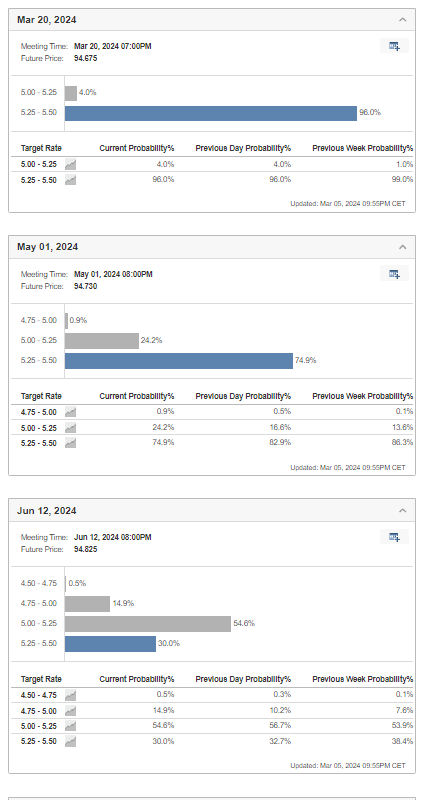The image size is (425, 800).
Task: Show chart for 4.50 - 4.75 in Jun 12 table
Action: pos(70,695)
